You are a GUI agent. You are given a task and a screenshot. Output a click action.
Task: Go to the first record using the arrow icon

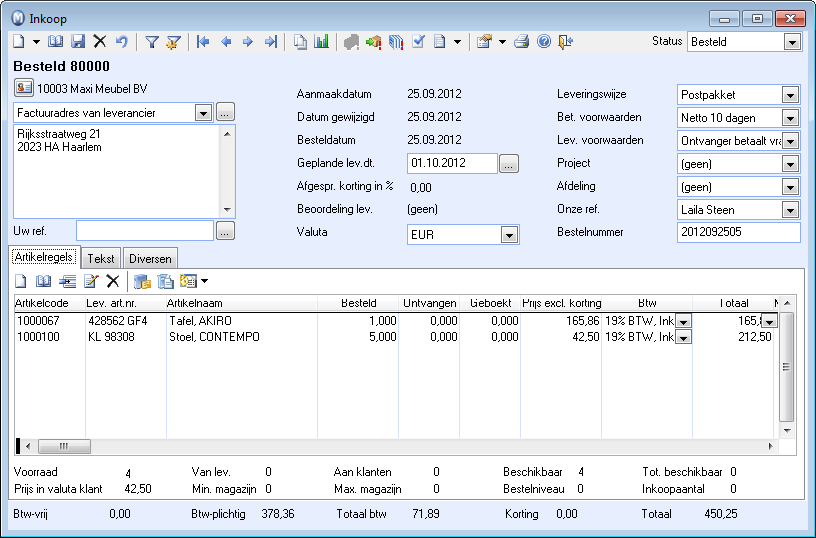[x=203, y=42]
